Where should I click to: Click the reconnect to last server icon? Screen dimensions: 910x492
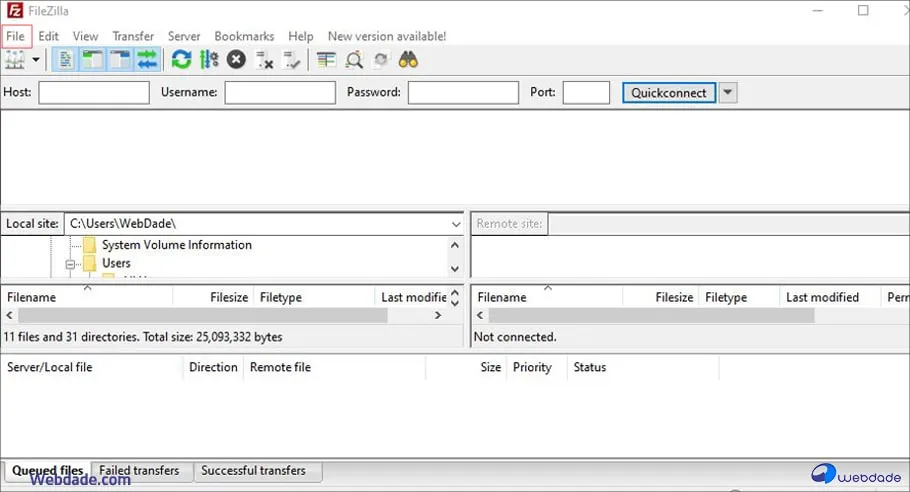coord(292,60)
